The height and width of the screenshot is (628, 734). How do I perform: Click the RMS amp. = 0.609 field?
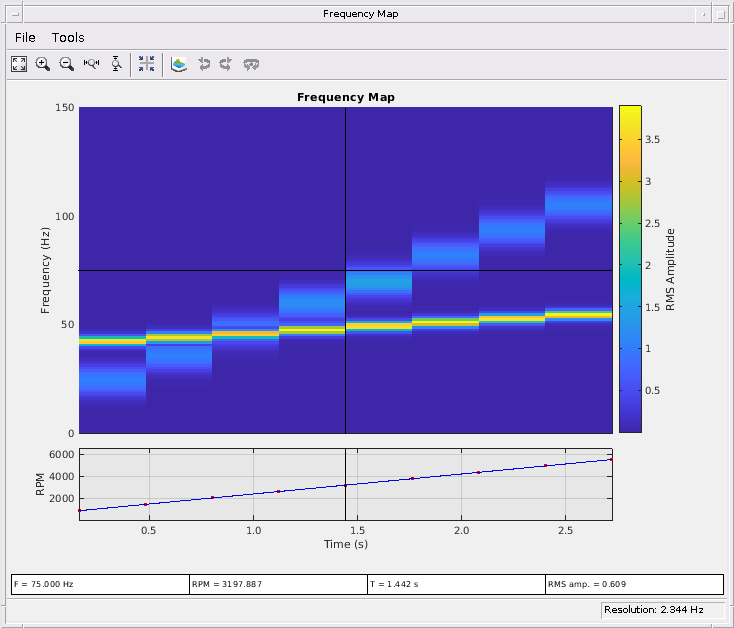click(x=633, y=584)
